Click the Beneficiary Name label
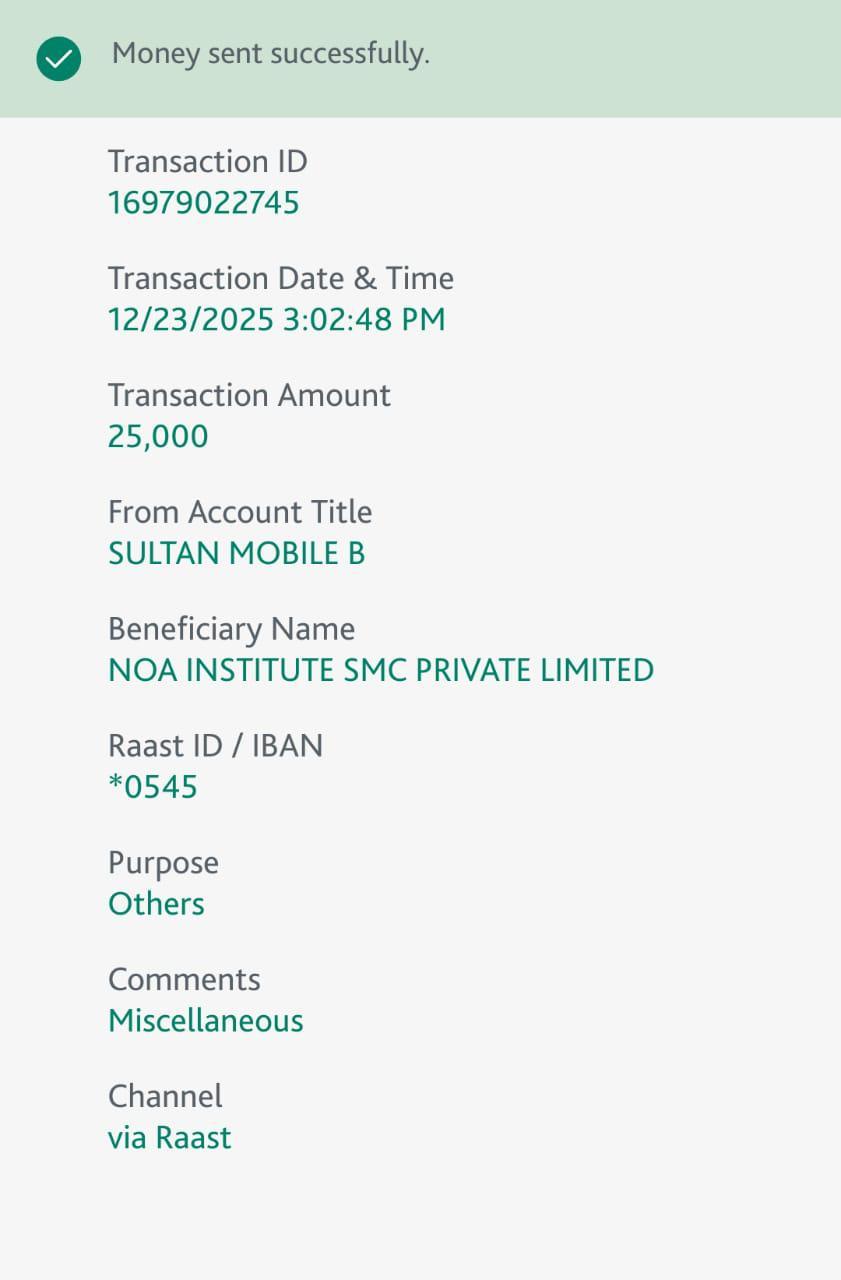Screen dimensions: 841x1280 (231, 629)
